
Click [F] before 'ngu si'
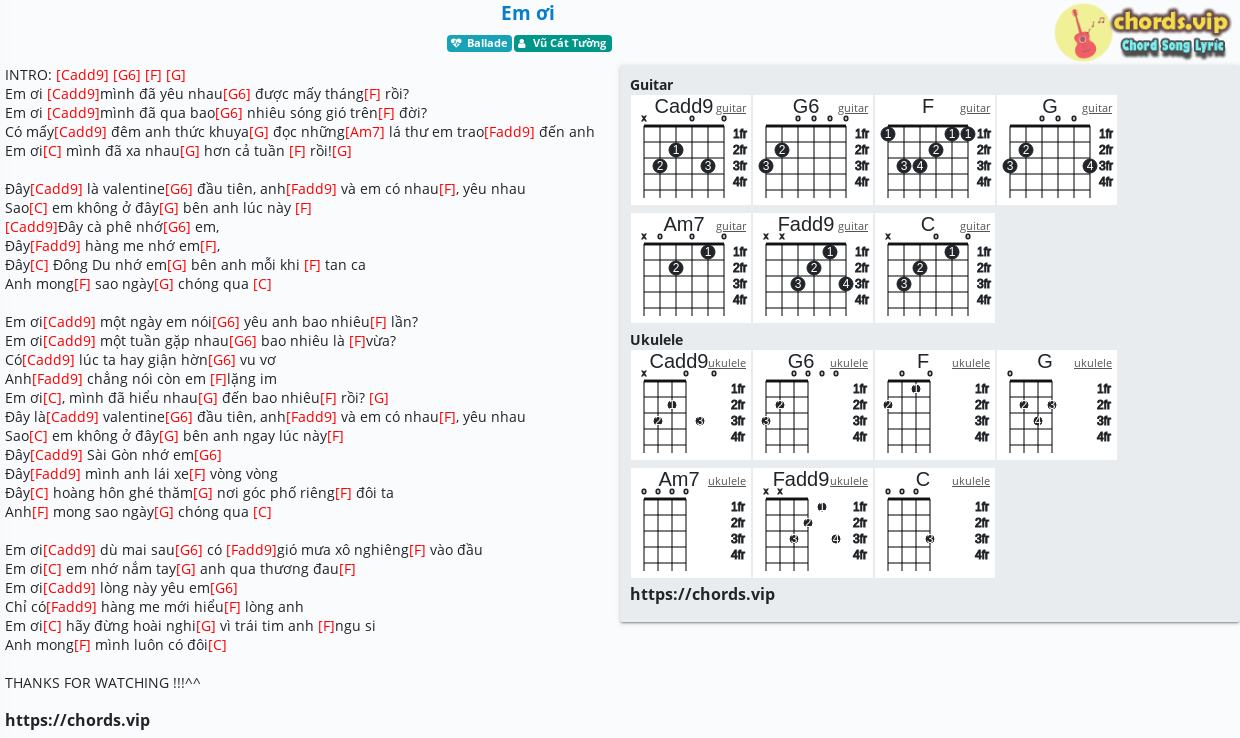coord(326,626)
